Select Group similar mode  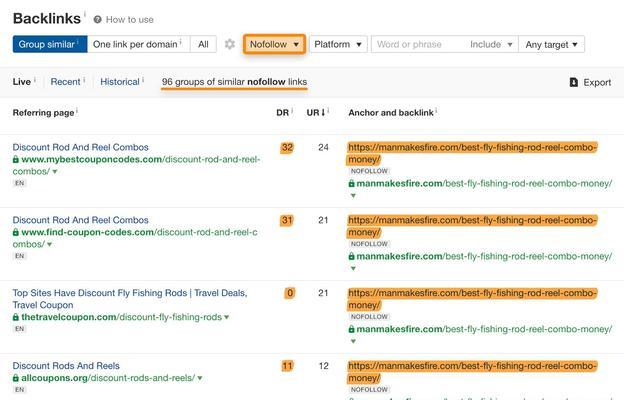(x=50, y=44)
